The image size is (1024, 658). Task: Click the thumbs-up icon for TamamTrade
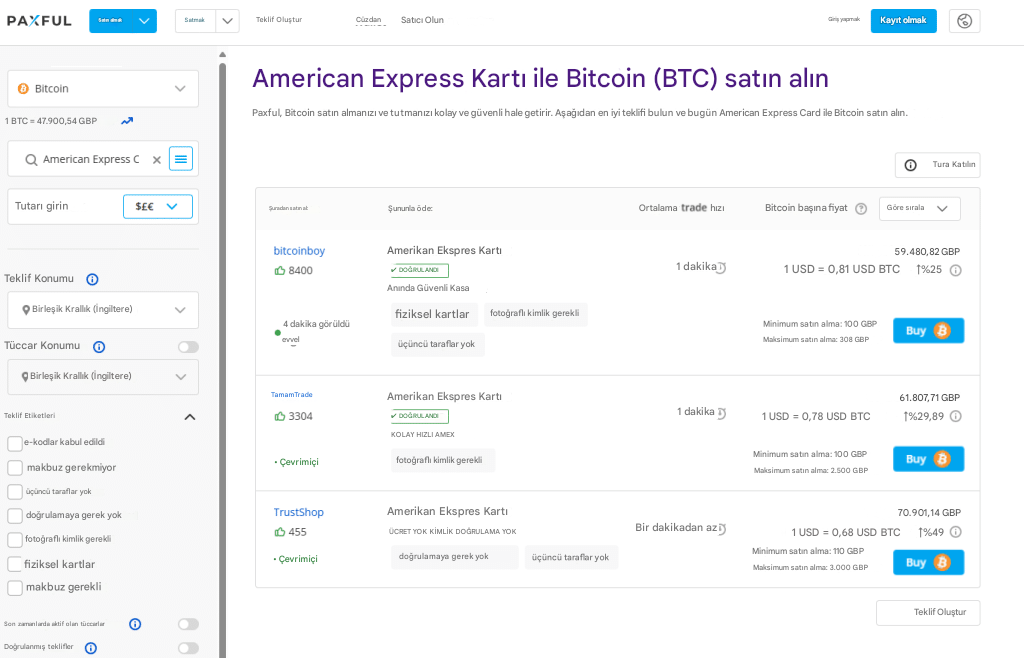280,416
